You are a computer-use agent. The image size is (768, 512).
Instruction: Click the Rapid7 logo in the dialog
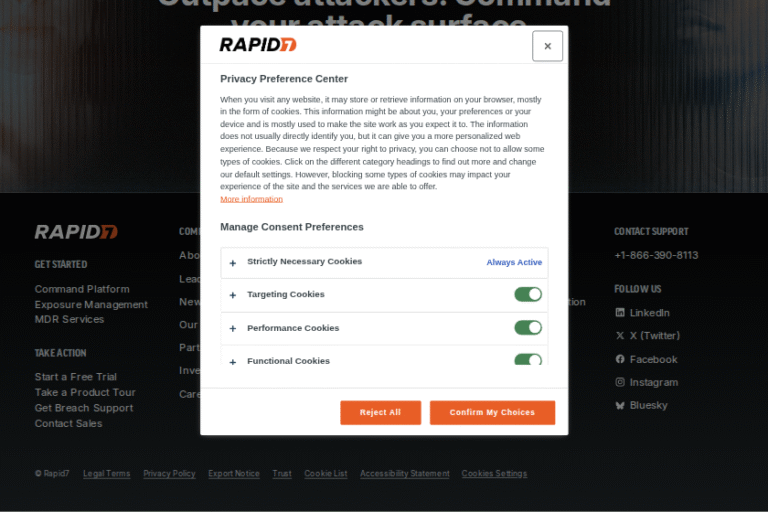click(x=258, y=44)
